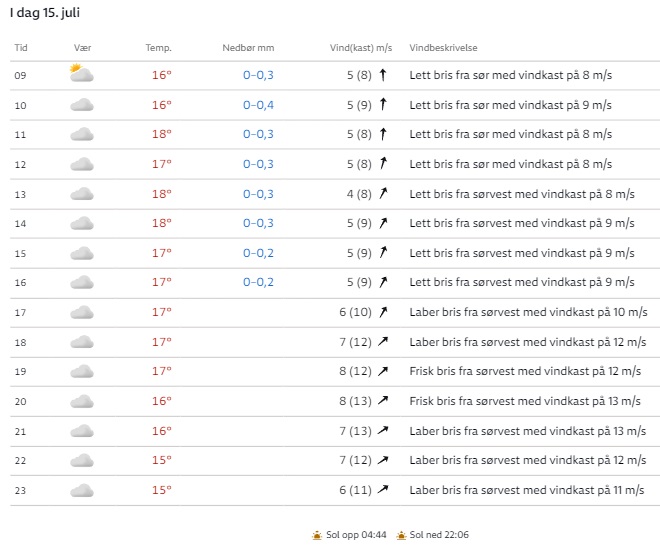This screenshot has width=660, height=556.
Task: Click the "Temp." column header
Action: [x=158, y=48]
